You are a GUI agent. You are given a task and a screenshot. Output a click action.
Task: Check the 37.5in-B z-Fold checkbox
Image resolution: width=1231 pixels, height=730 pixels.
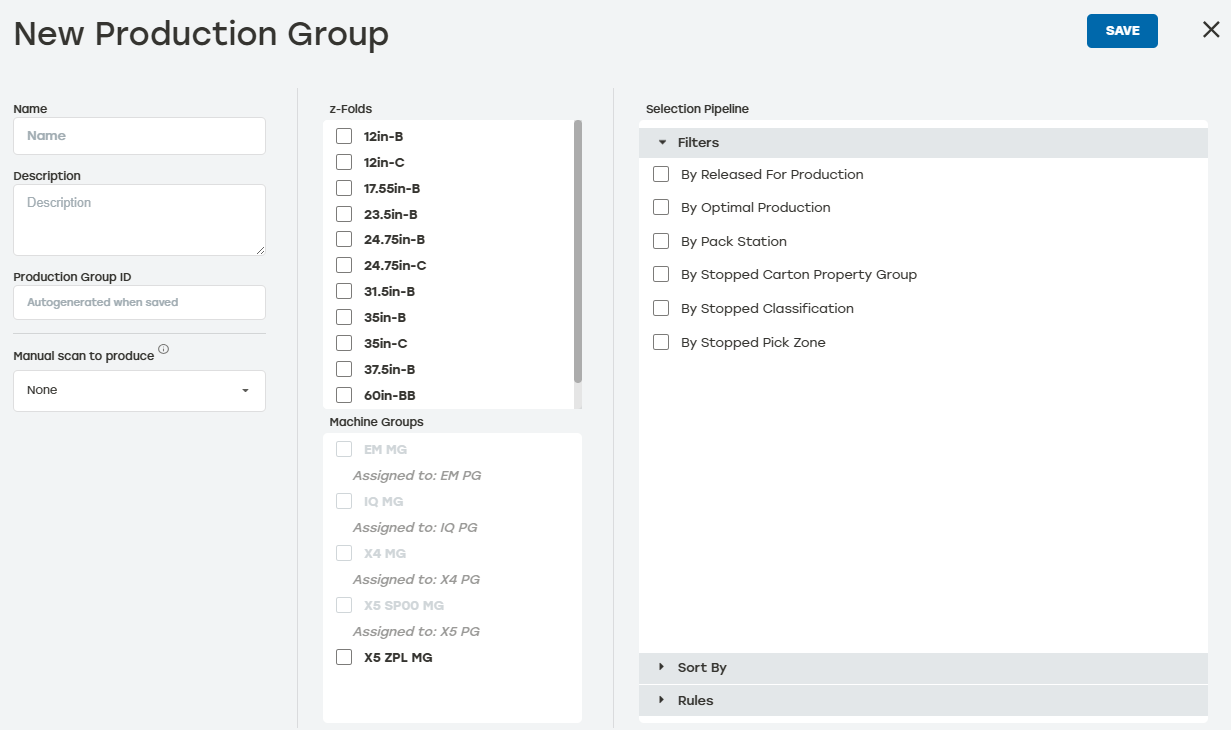pos(344,369)
